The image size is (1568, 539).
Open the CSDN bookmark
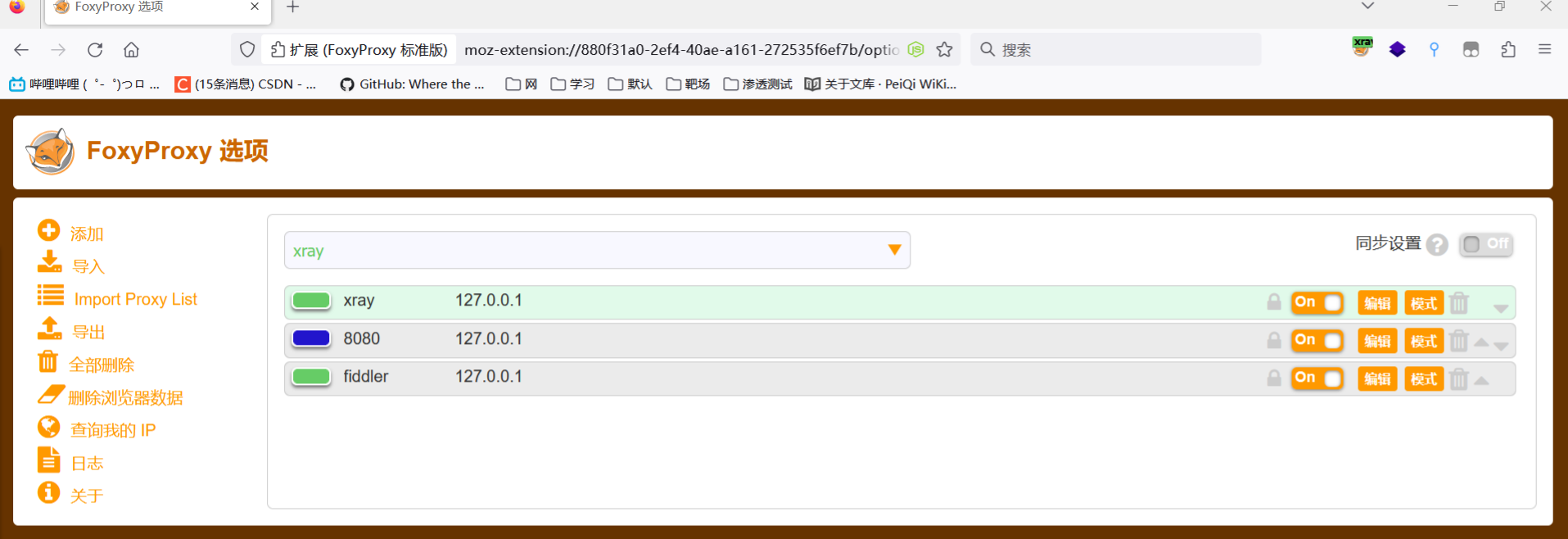point(246,84)
